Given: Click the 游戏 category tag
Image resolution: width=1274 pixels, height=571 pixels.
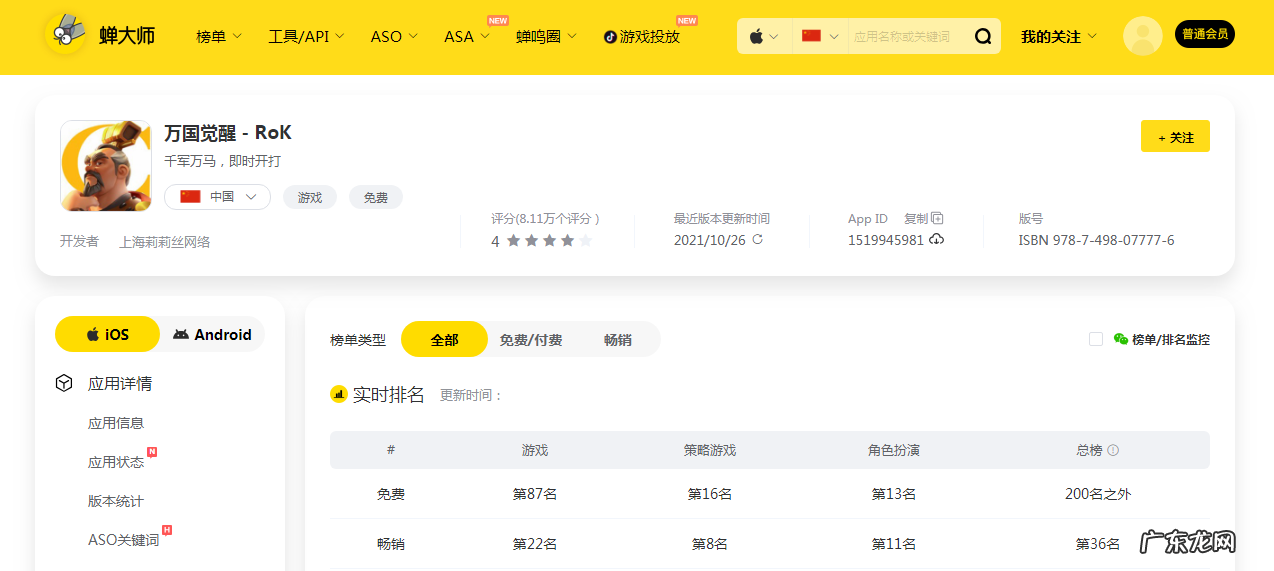Looking at the screenshot, I should (x=310, y=197).
